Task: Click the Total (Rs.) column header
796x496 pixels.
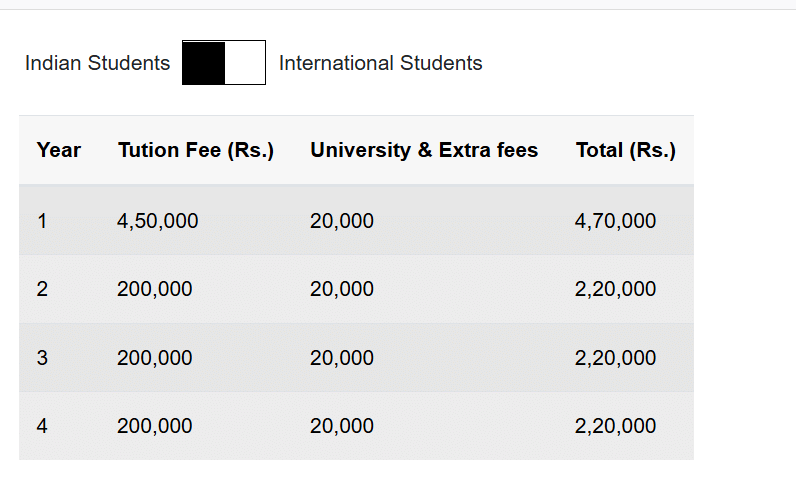Action: 625,150
